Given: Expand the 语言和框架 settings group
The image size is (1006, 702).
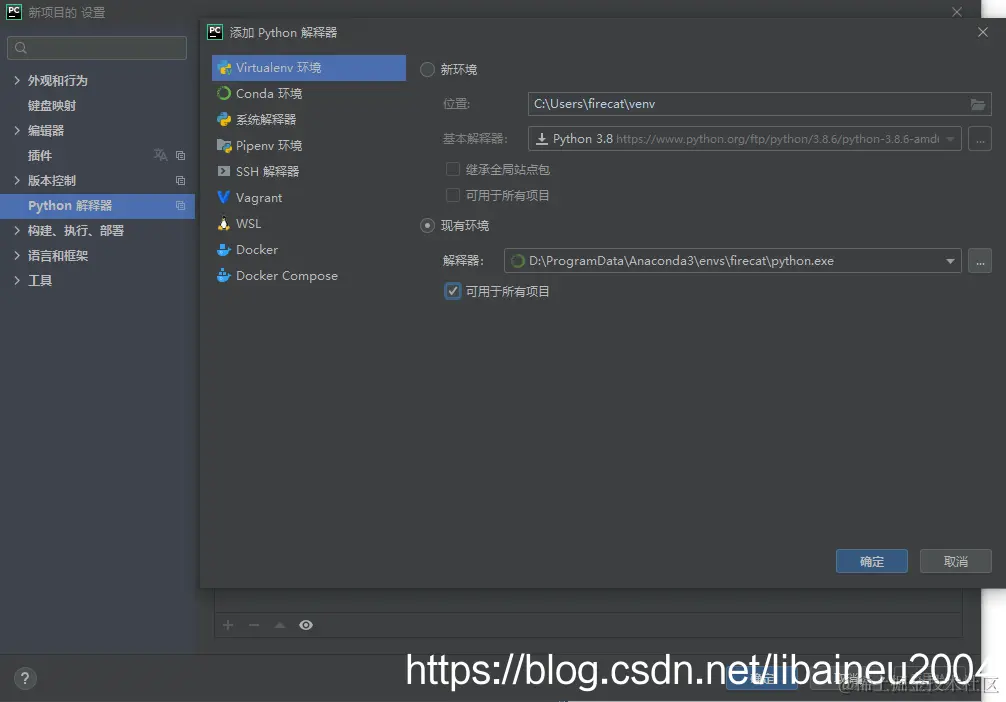Looking at the screenshot, I should (x=17, y=255).
